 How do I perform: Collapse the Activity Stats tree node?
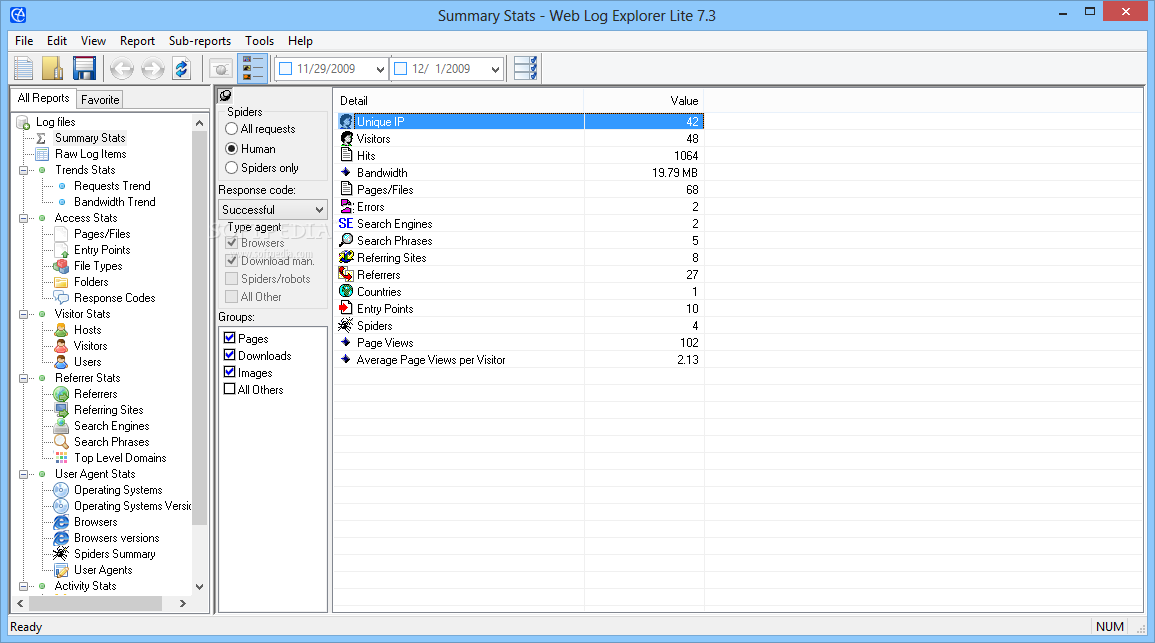24,586
